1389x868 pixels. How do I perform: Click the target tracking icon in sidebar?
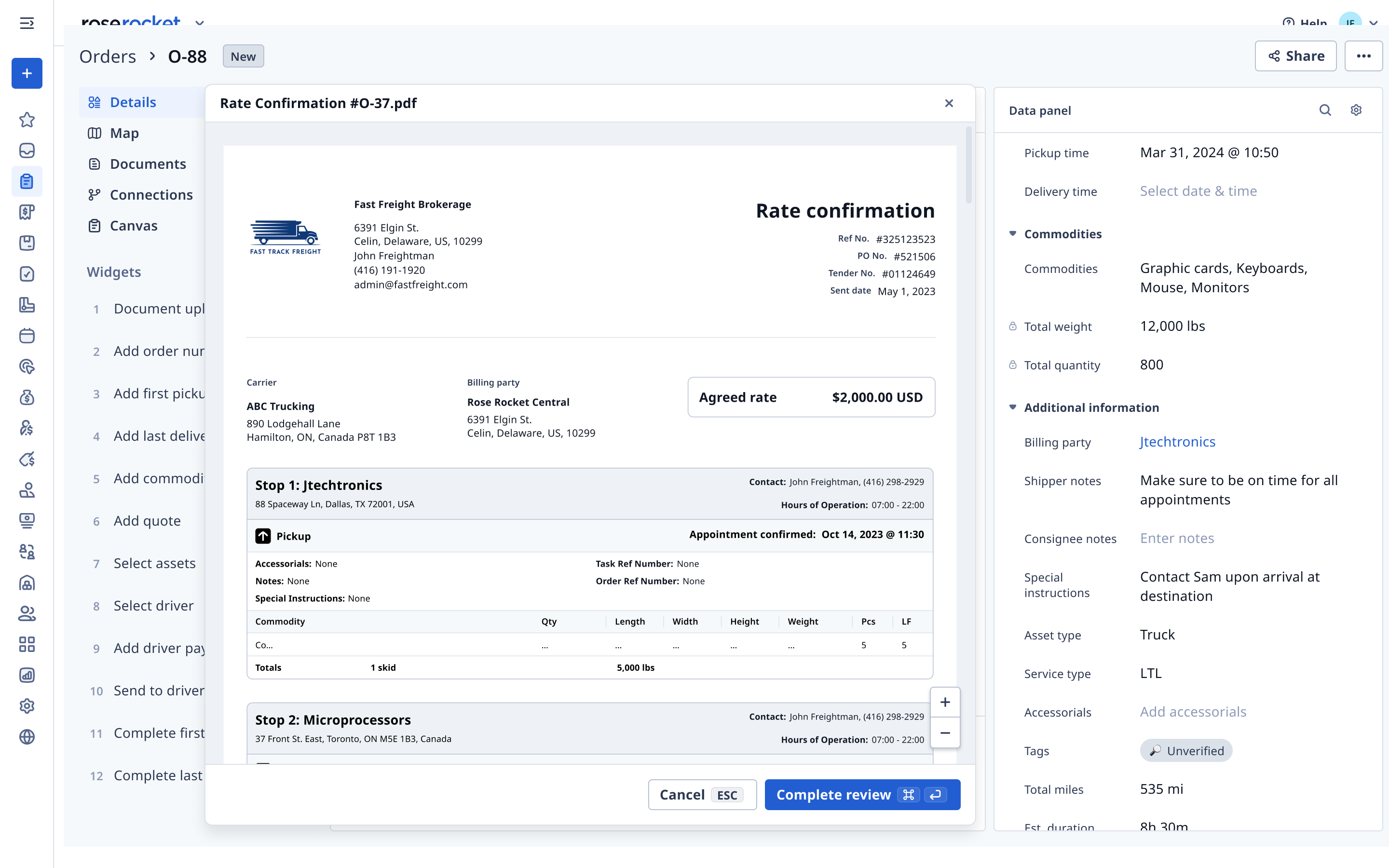coord(27,366)
